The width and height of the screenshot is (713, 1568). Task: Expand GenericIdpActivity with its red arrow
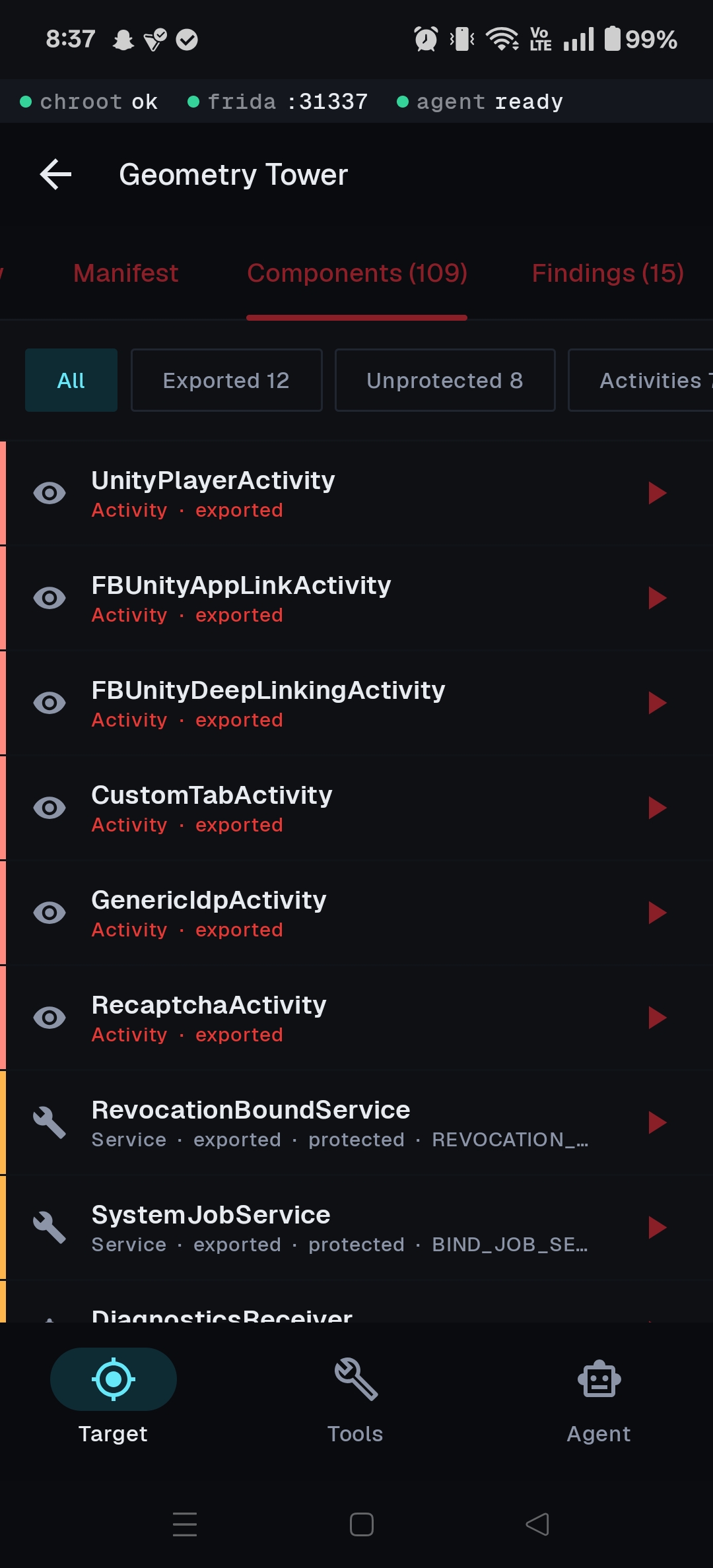[x=657, y=913]
